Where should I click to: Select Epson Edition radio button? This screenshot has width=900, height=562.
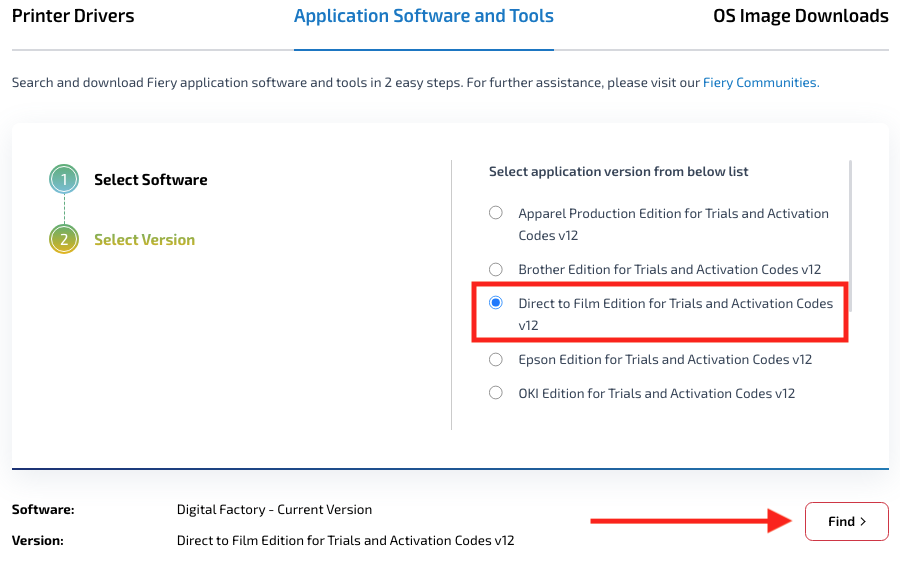(496, 359)
